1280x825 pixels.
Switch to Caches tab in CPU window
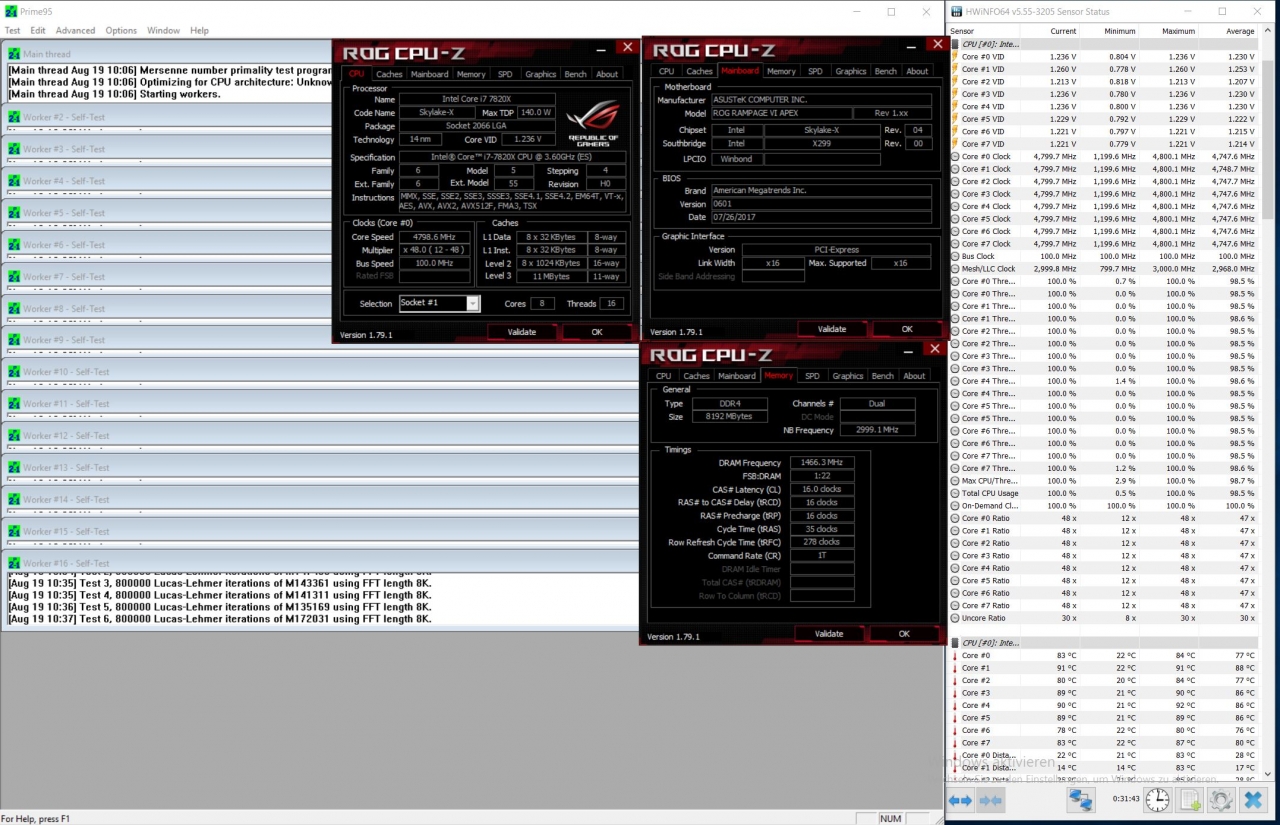(x=389, y=74)
